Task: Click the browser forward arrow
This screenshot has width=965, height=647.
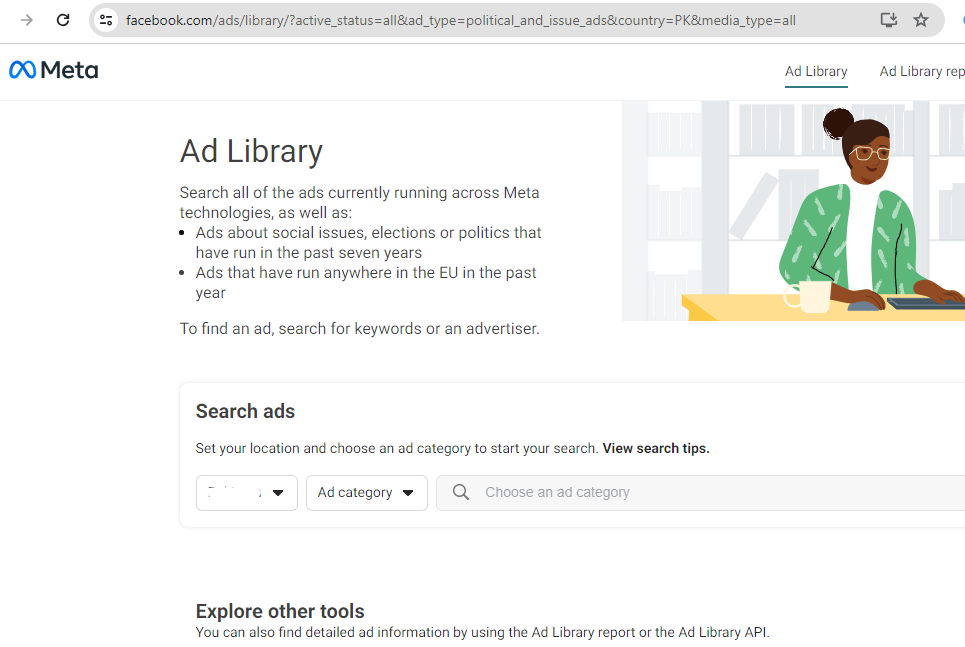Action: coord(26,20)
